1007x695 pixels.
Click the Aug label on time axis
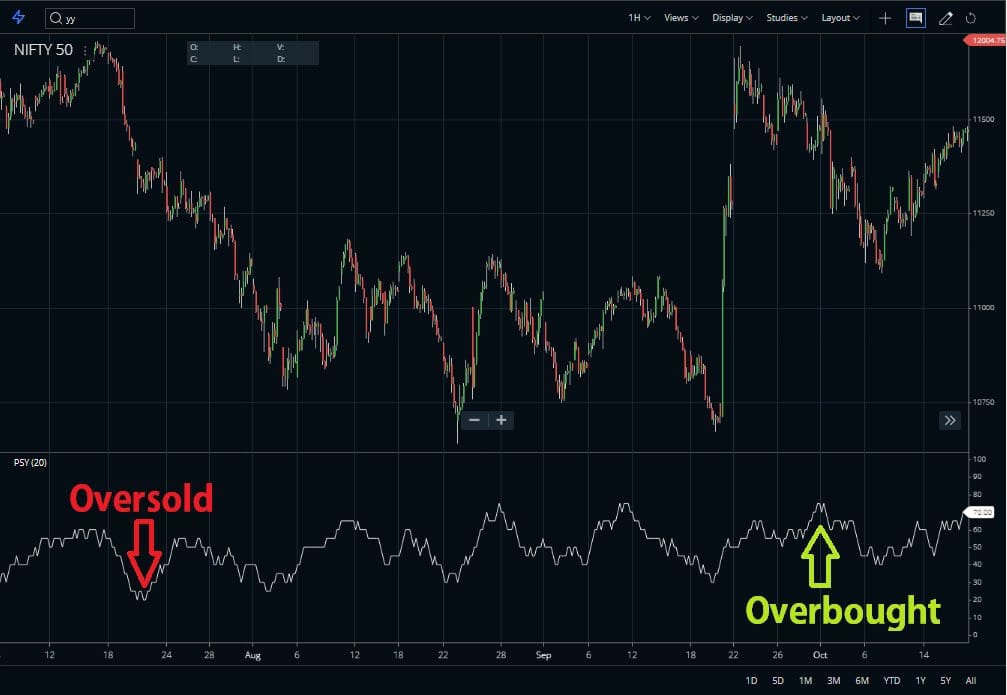click(253, 655)
